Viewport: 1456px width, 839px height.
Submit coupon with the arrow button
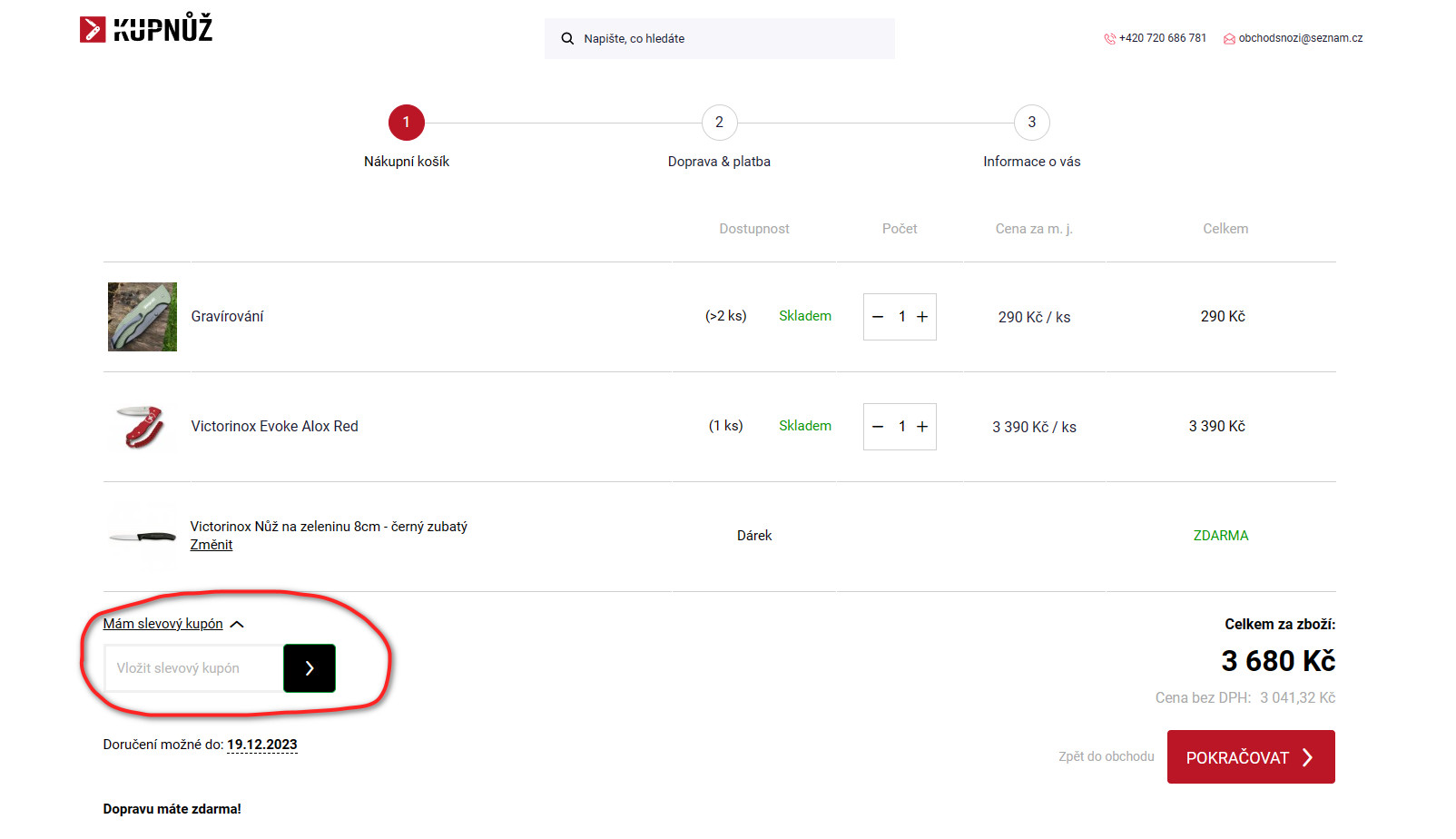coord(310,668)
